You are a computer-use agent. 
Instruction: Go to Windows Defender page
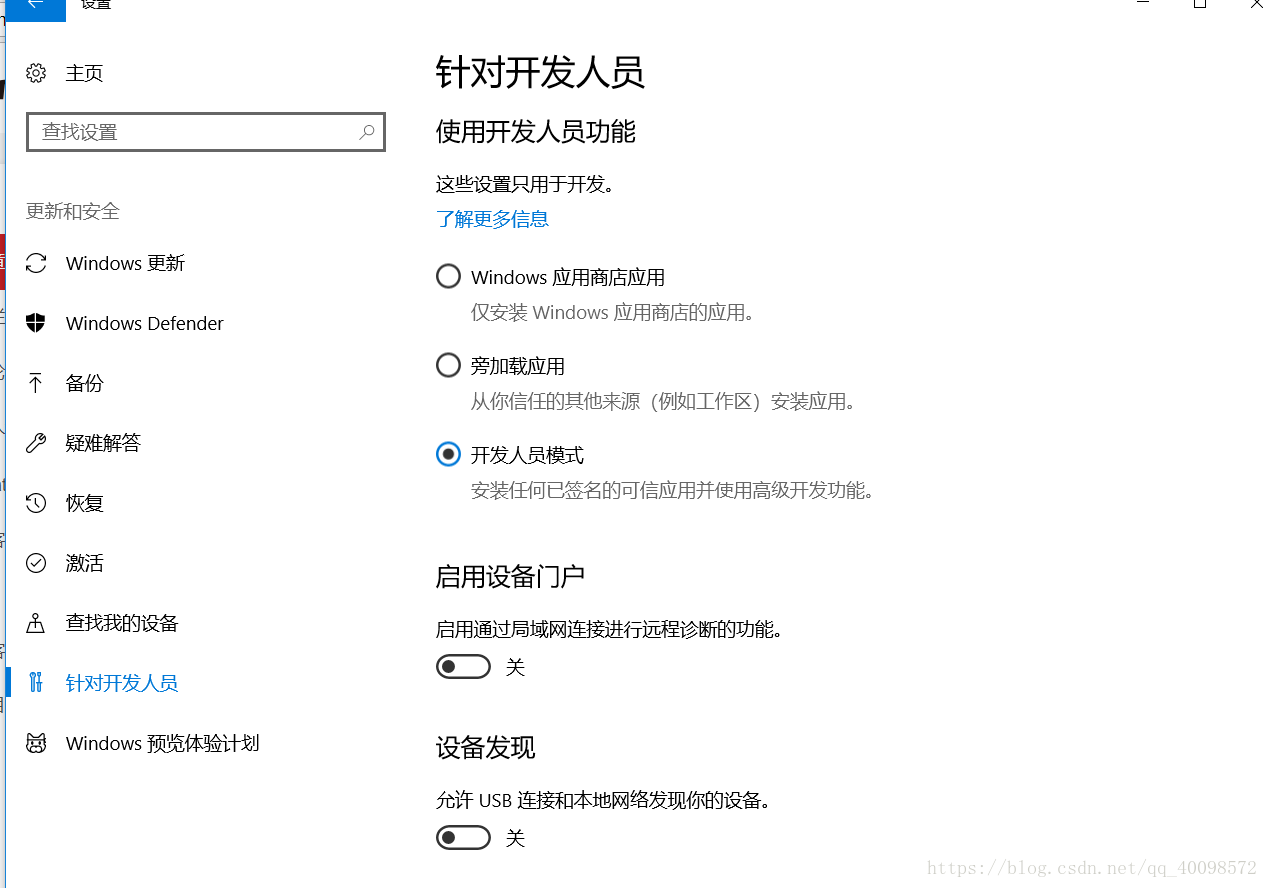click(x=145, y=323)
